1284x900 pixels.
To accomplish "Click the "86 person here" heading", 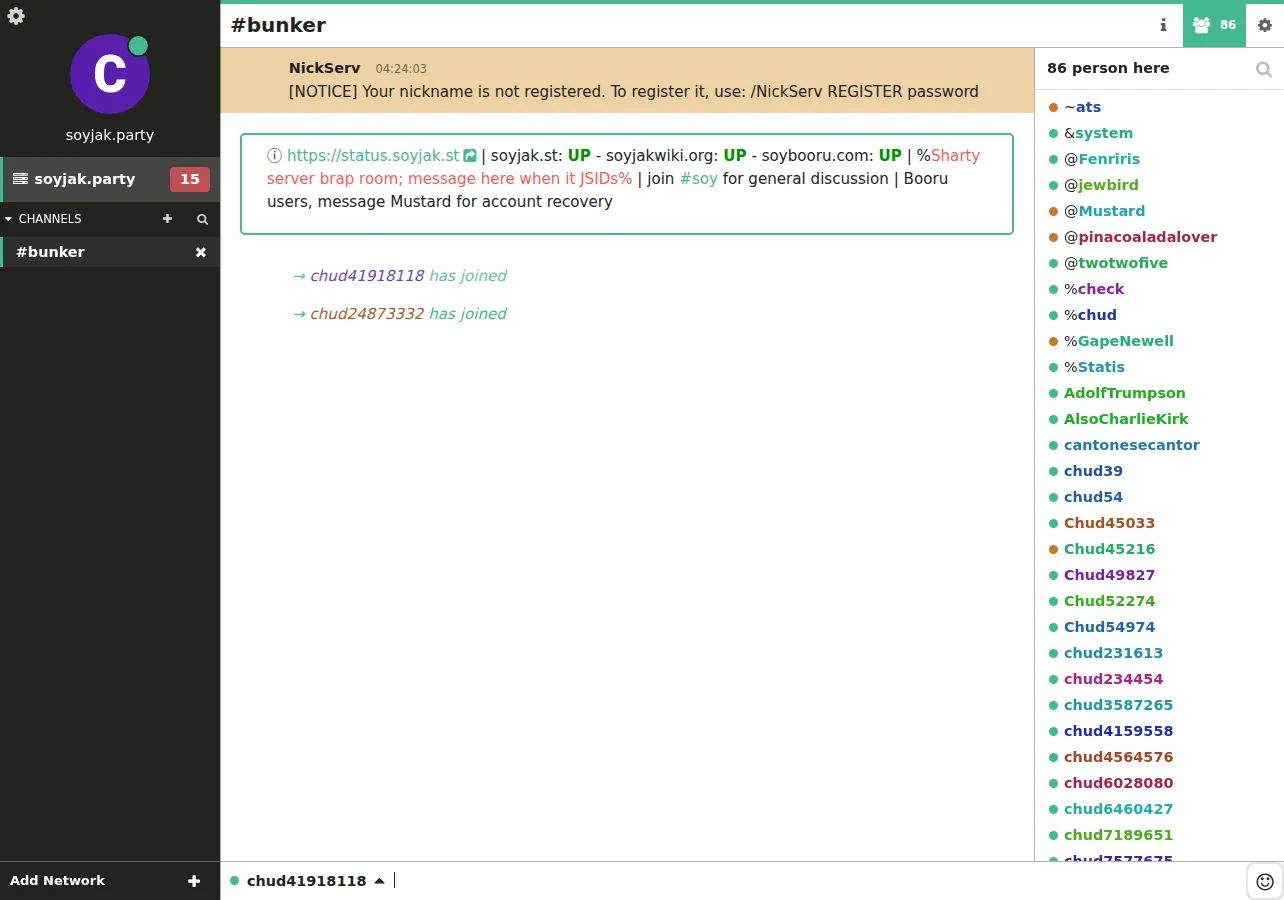I will (x=1108, y=68).
